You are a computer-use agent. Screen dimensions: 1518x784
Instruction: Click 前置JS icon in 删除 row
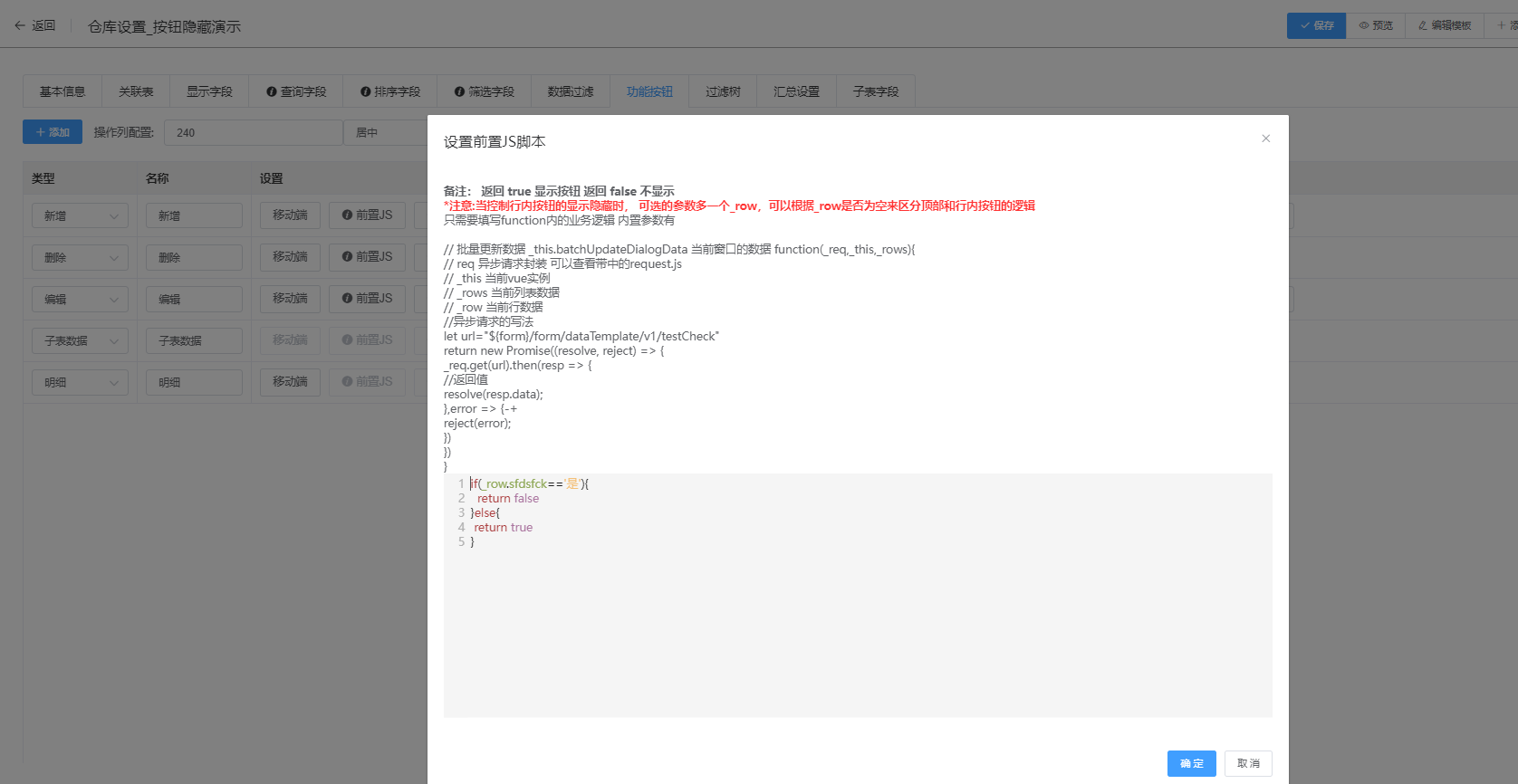pyautogui.click(x=347, y=257)
